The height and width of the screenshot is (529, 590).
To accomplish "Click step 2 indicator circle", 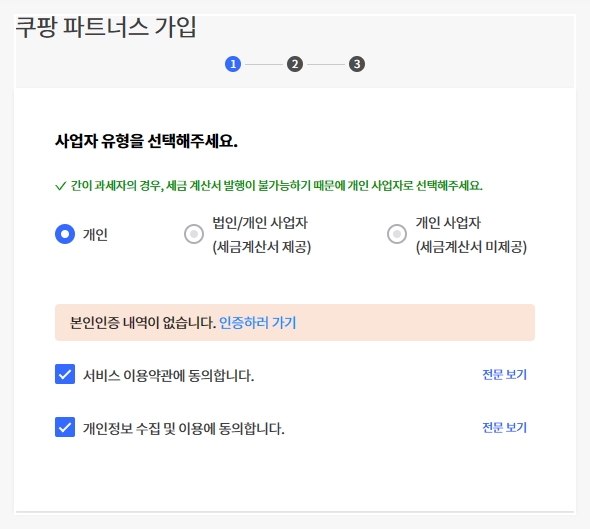I will pos(295,64).
